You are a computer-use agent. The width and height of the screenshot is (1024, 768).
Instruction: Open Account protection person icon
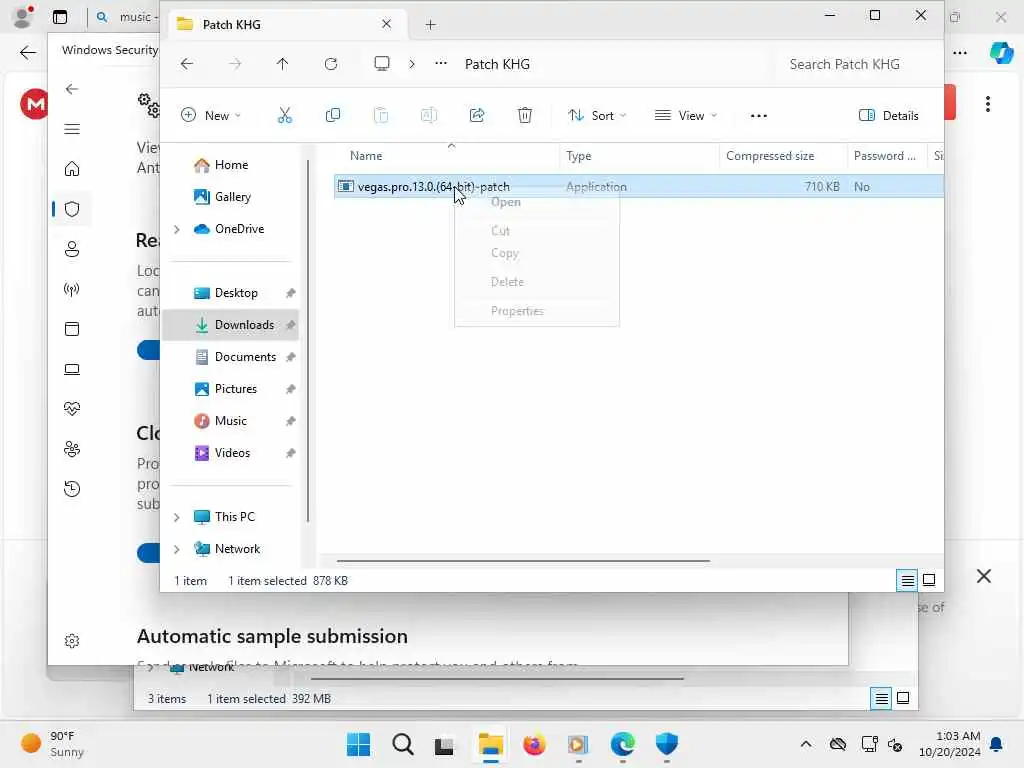(72, 249)
